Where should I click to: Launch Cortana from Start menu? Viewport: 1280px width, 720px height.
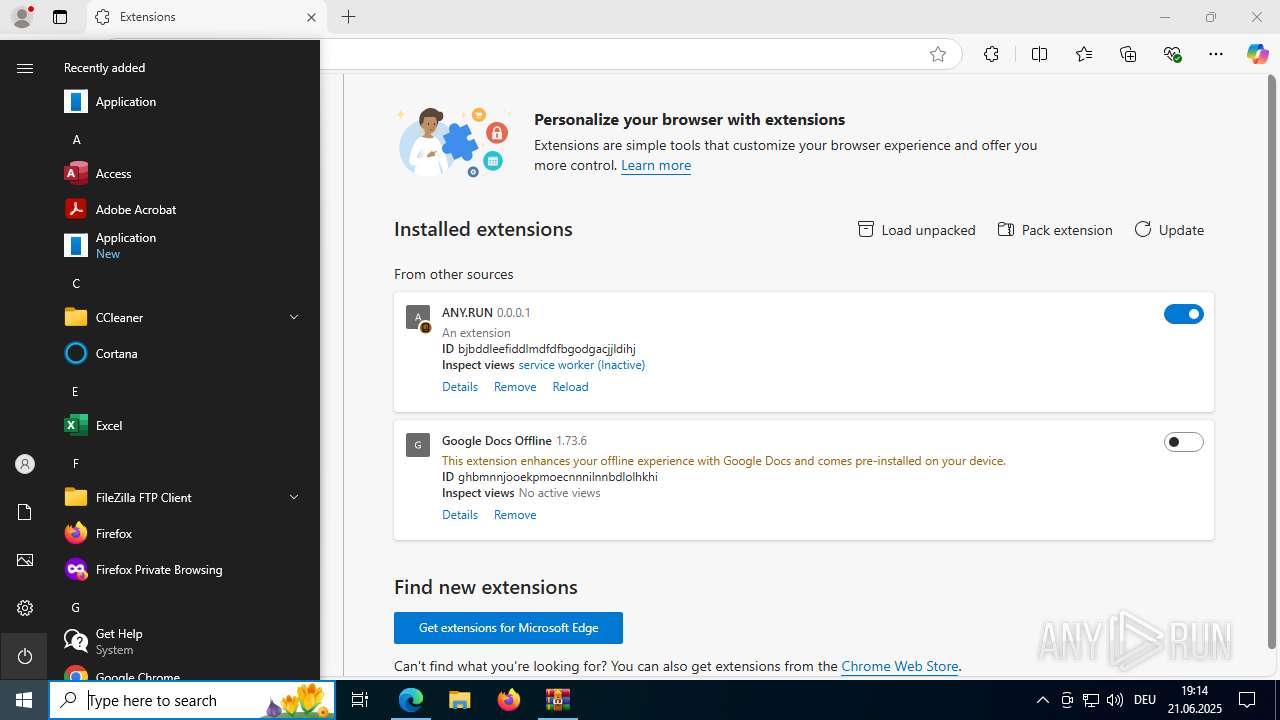tap(186, 353)
